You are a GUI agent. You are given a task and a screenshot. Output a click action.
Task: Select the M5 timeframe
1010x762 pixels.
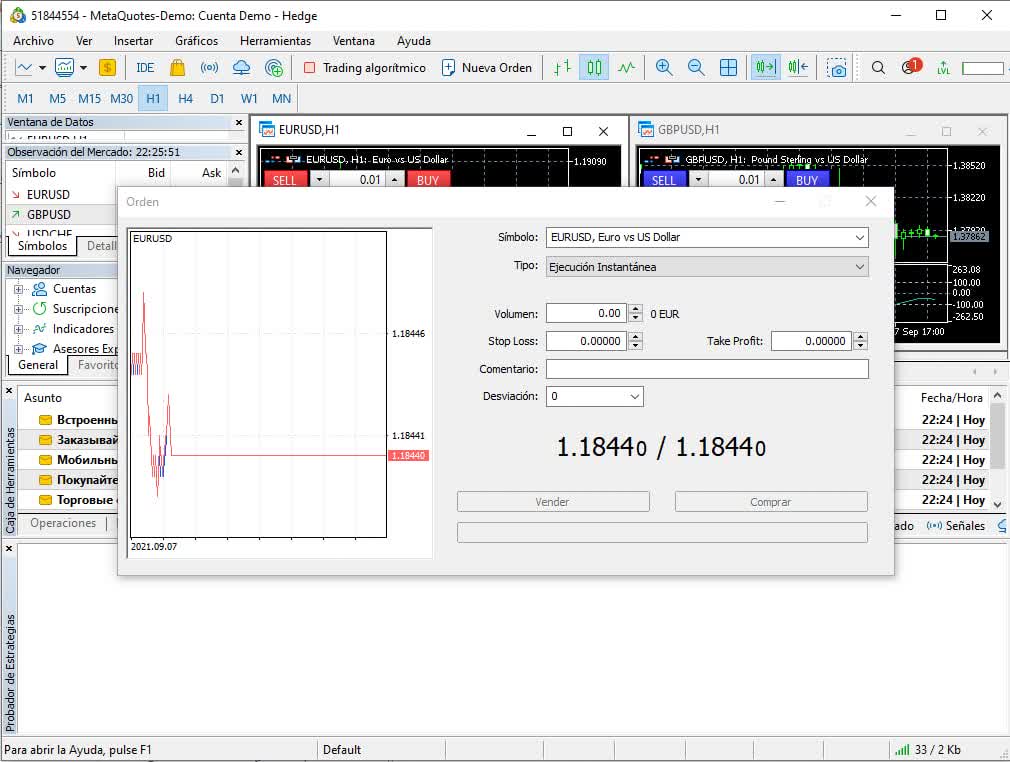[x=57, y=99]
